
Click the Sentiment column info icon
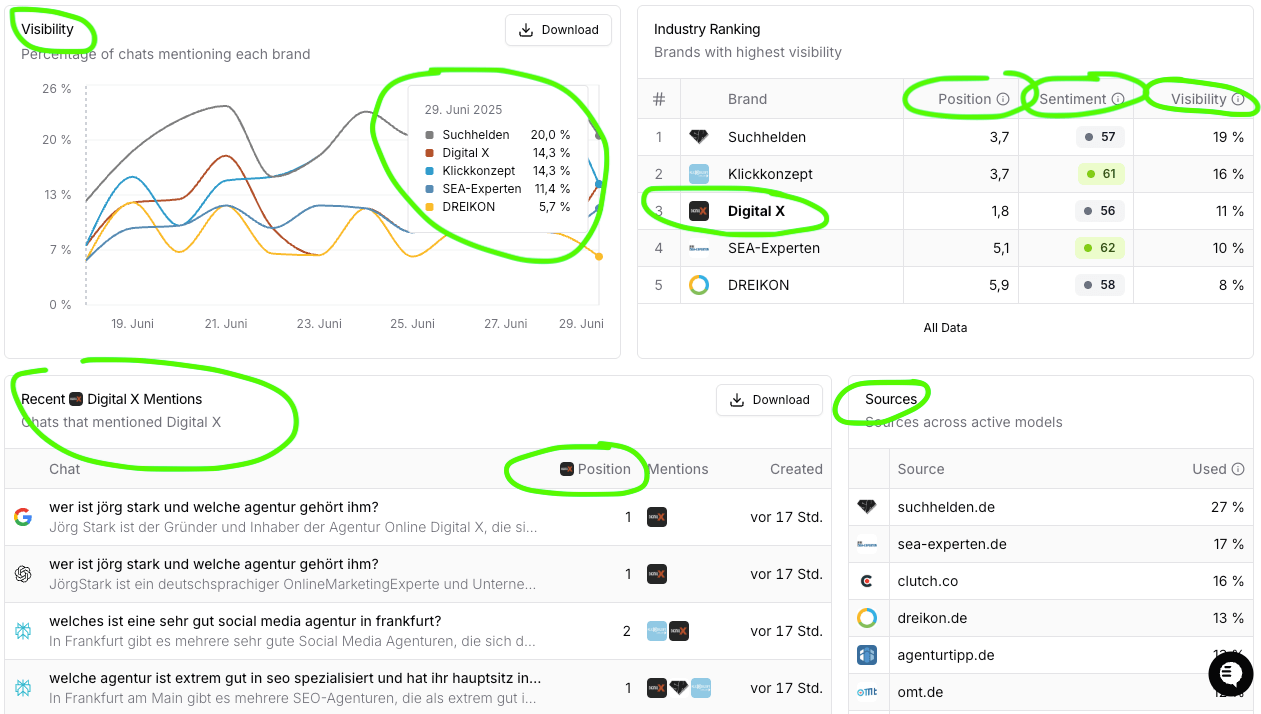tap(1118, 99)
